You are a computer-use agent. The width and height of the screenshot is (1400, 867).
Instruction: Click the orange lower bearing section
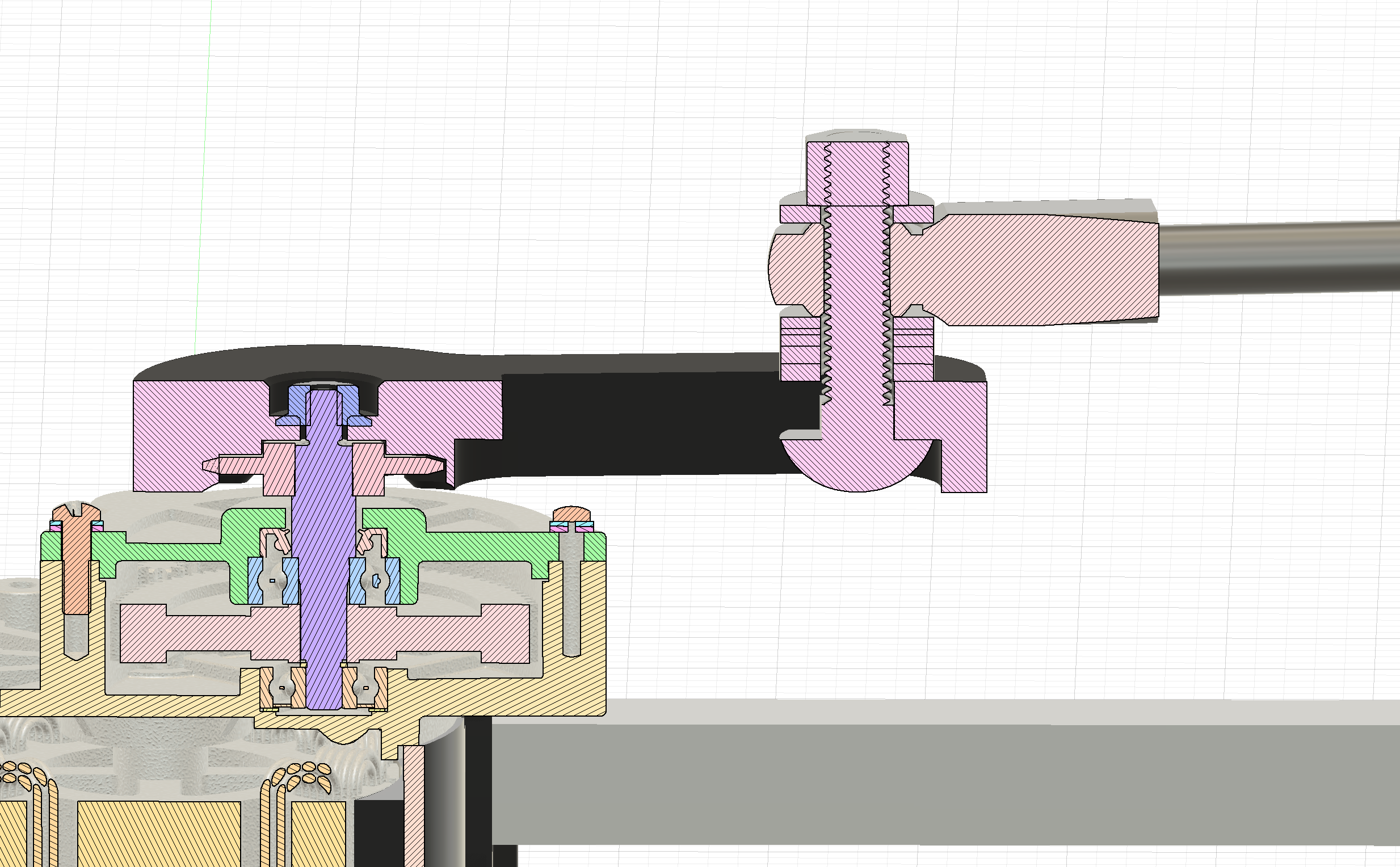[267, 688]
